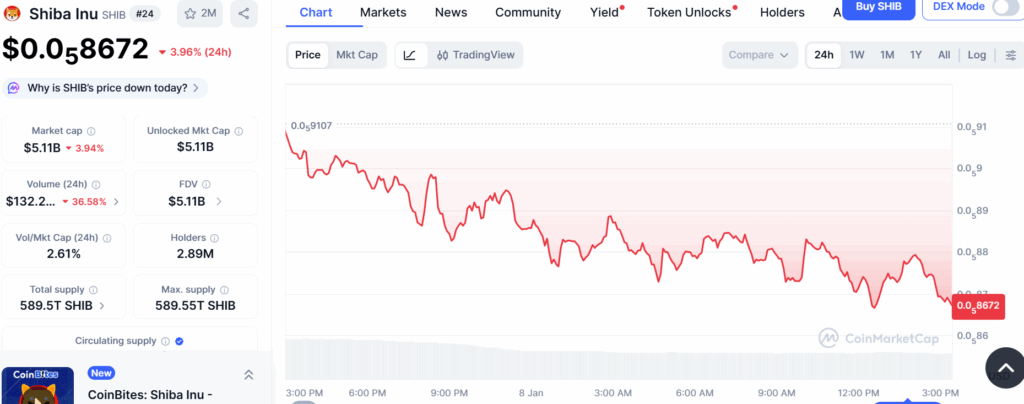Viewport: 1024px width, 404px height.
Task: Click the line chart type icon
Action: tap(410, 55)
